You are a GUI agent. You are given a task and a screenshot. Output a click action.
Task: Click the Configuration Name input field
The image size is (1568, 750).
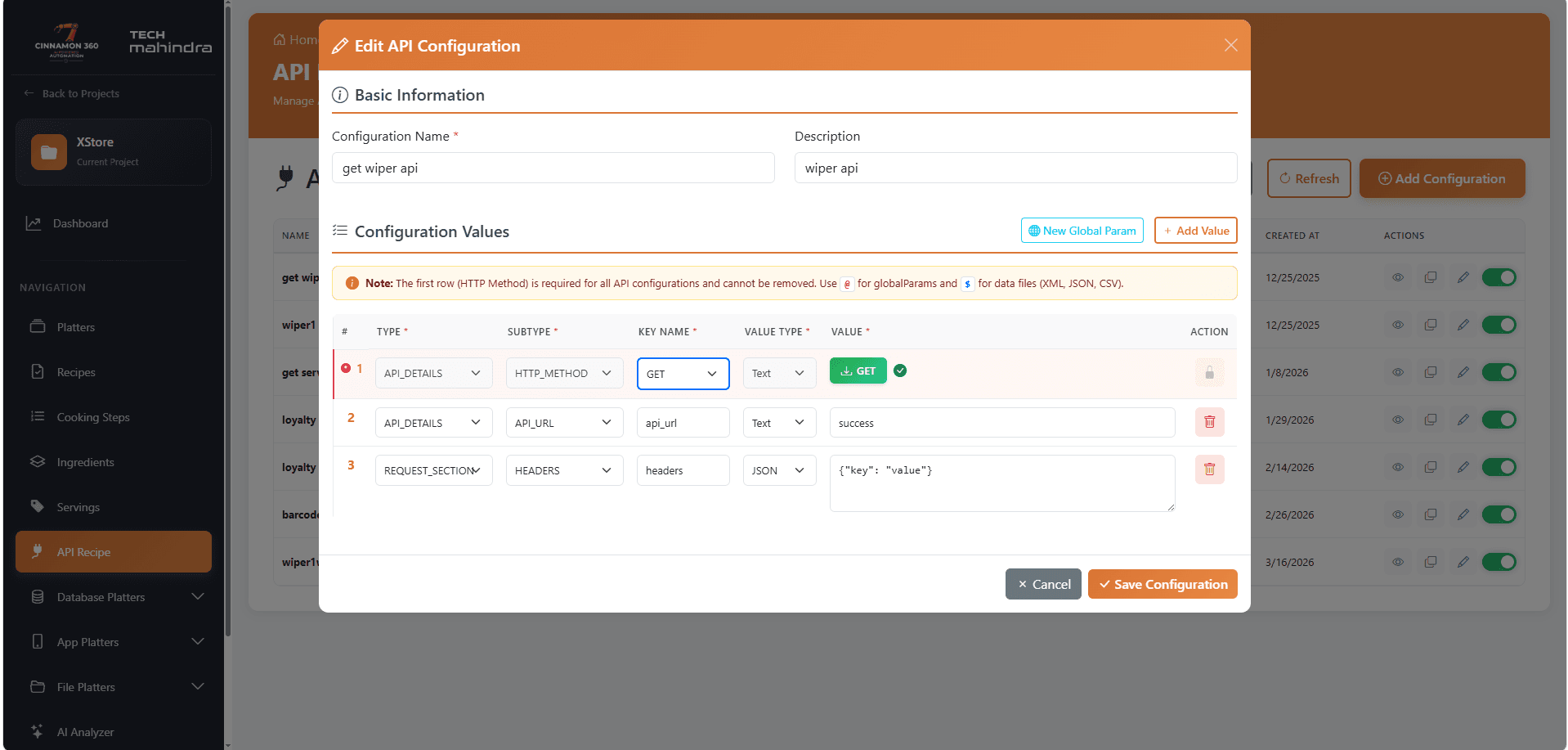553,168
